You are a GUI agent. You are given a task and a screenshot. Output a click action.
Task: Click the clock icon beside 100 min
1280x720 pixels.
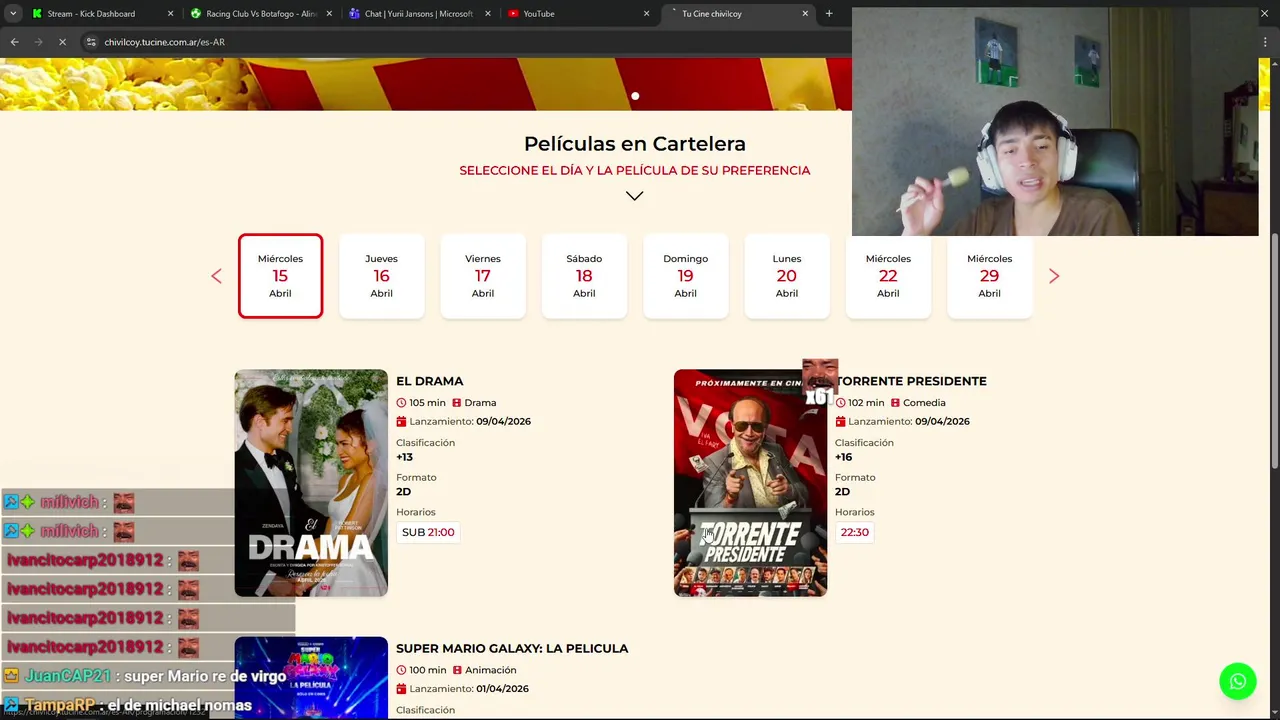401,670
